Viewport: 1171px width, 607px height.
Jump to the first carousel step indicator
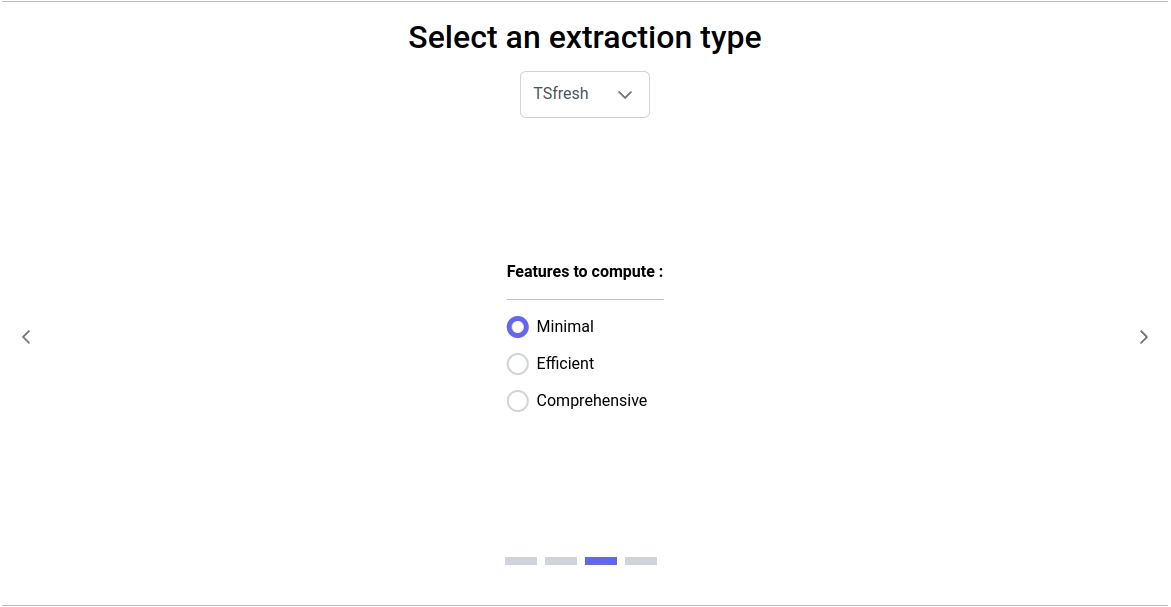[x=521, y=561]
